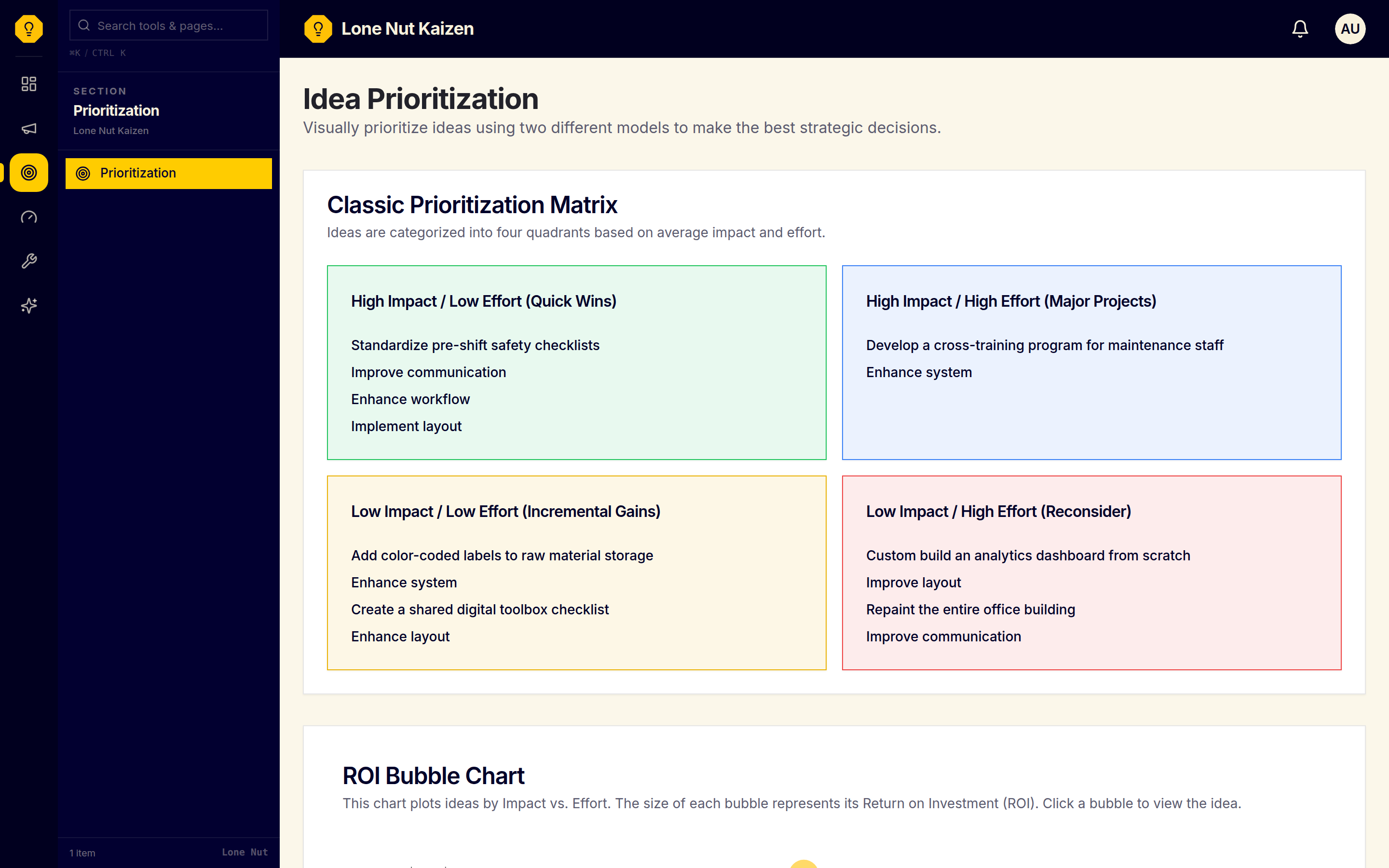Screen dimensions: 1389x868
Task: Open idea Standardize pre-shift safety checklists
Action: [475, 345]
